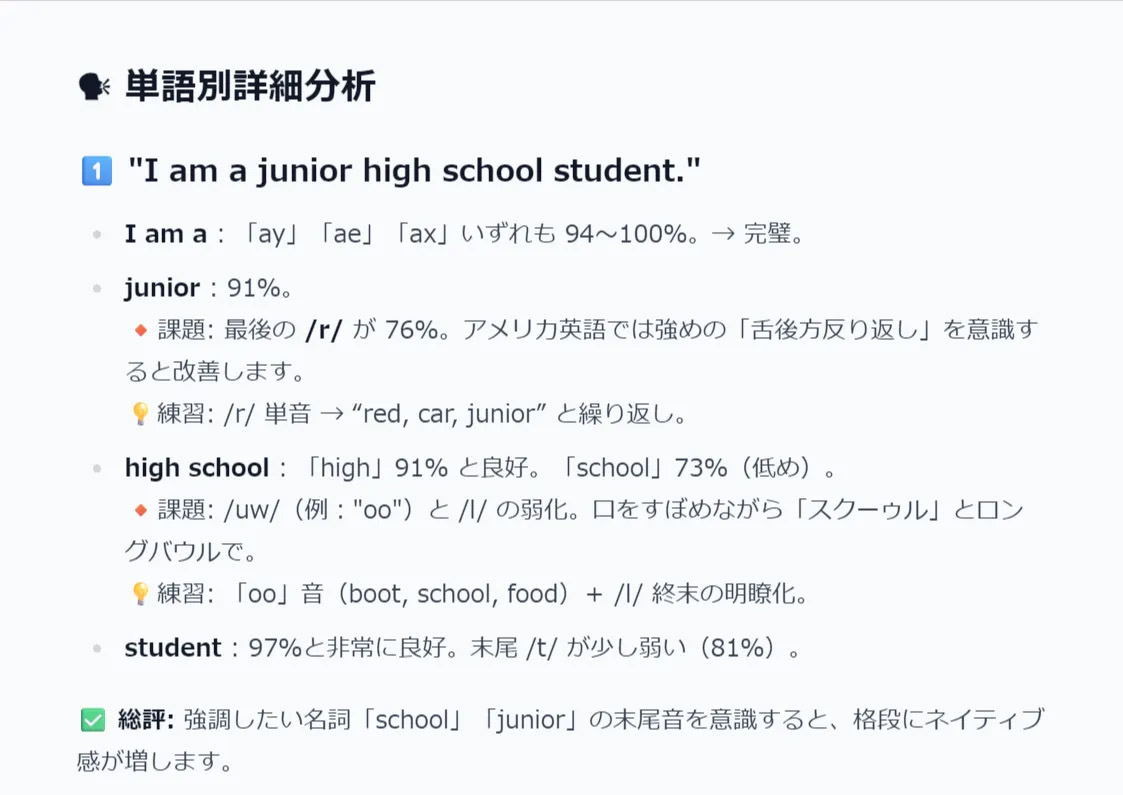Select the bold "student" list label

(172, 648)
